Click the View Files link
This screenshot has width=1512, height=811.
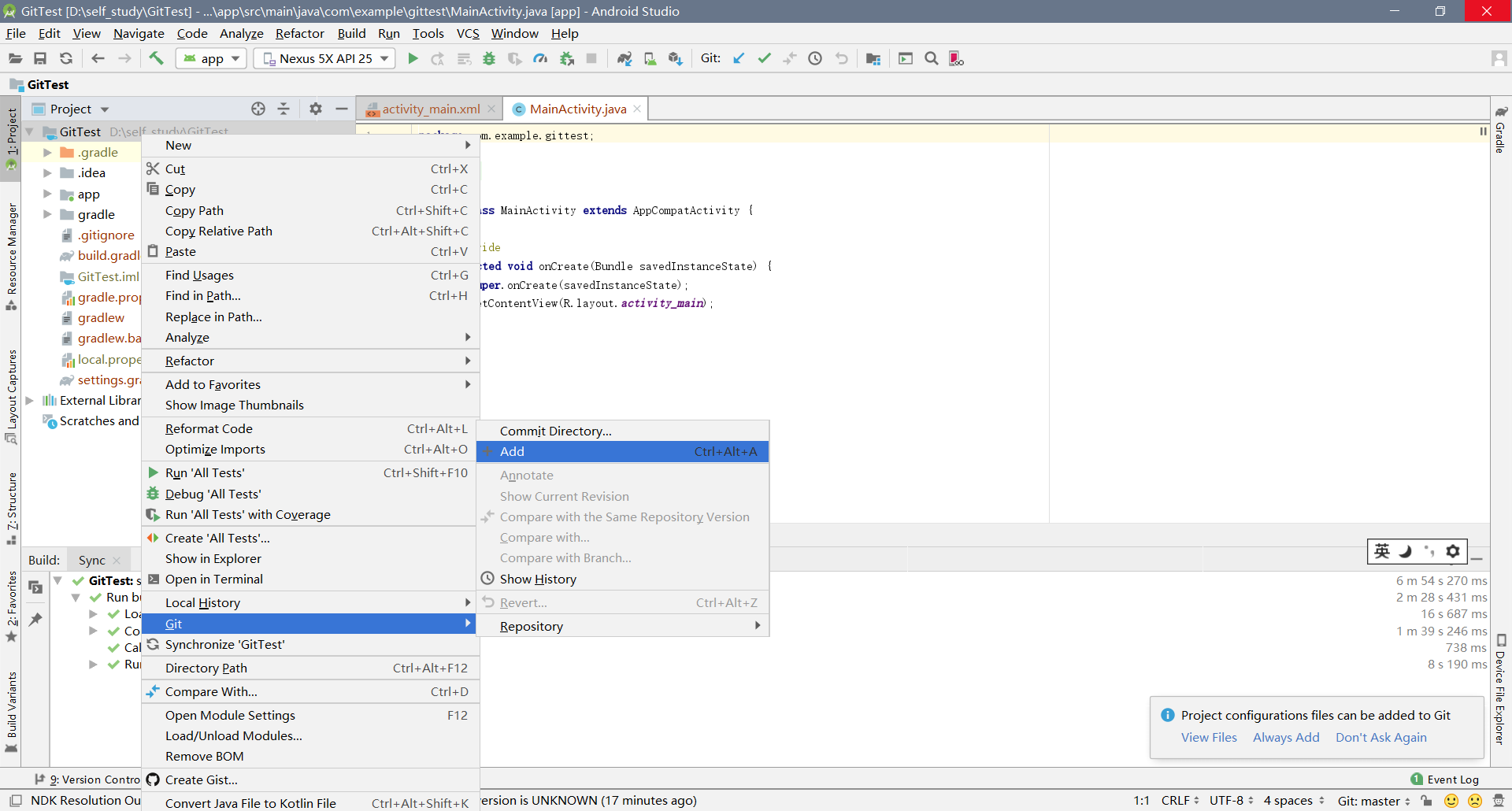(x=1209, y=737)
